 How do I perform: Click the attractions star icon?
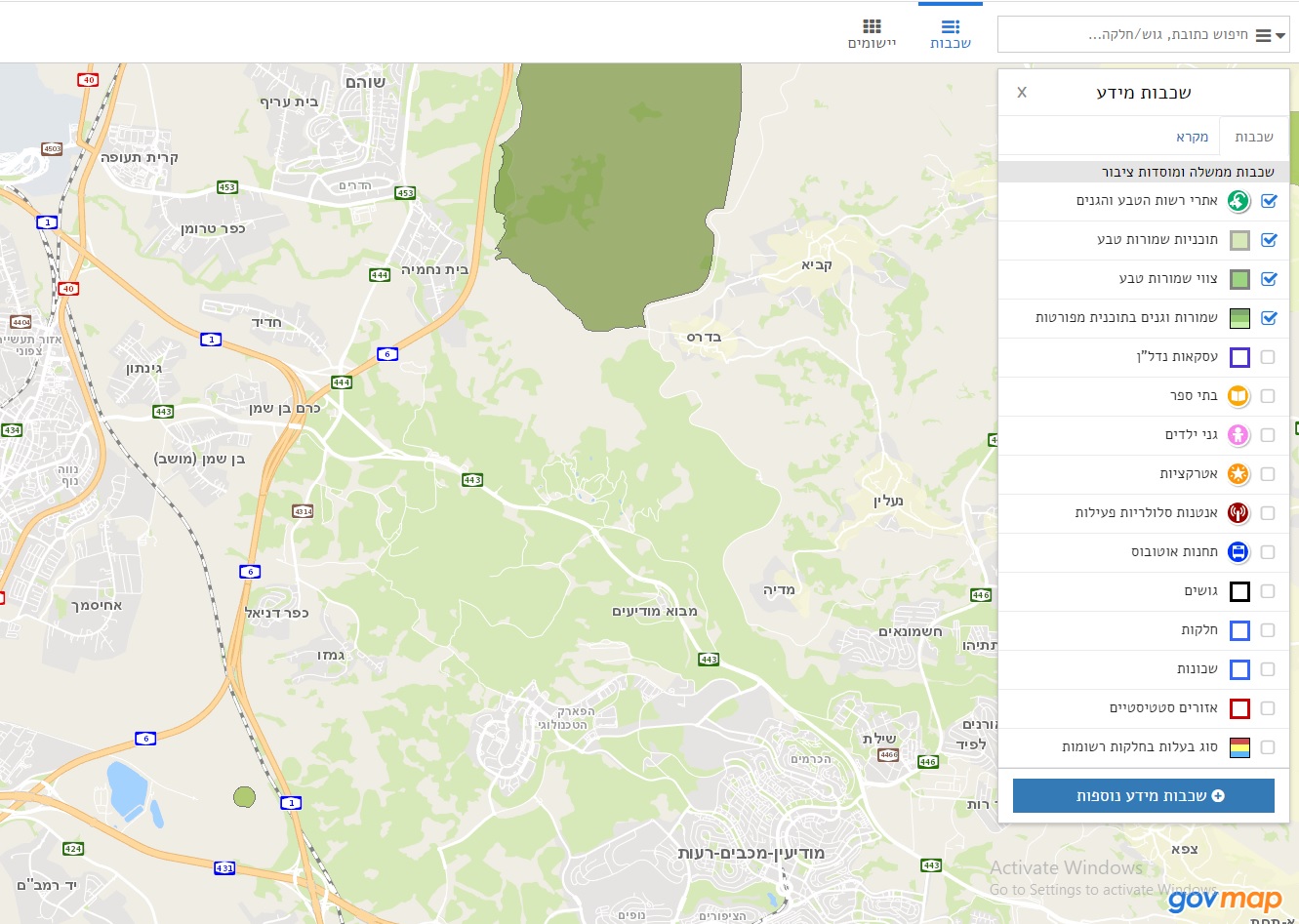1238,474
